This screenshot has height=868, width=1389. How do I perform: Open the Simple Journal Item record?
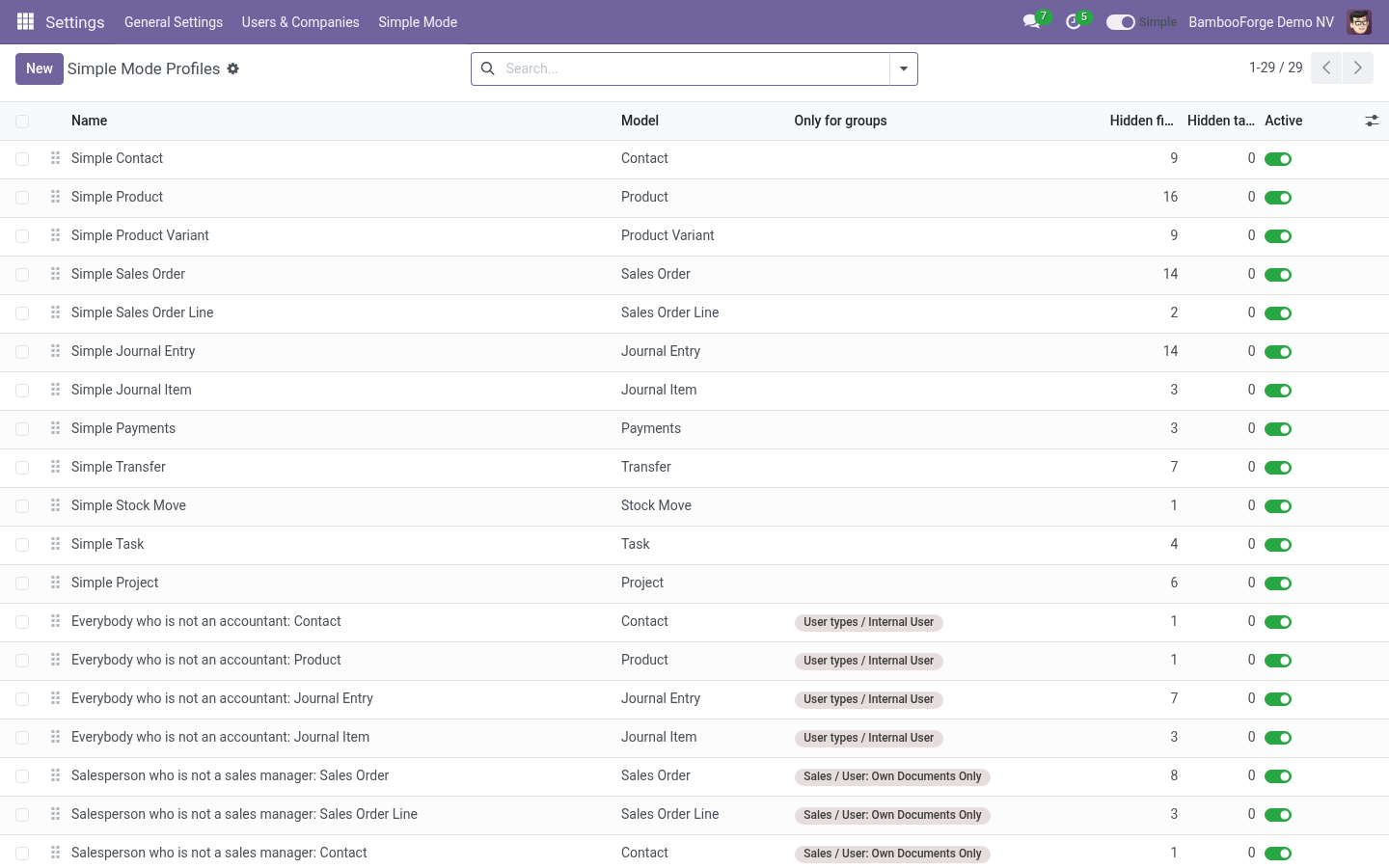click(131, 390)
